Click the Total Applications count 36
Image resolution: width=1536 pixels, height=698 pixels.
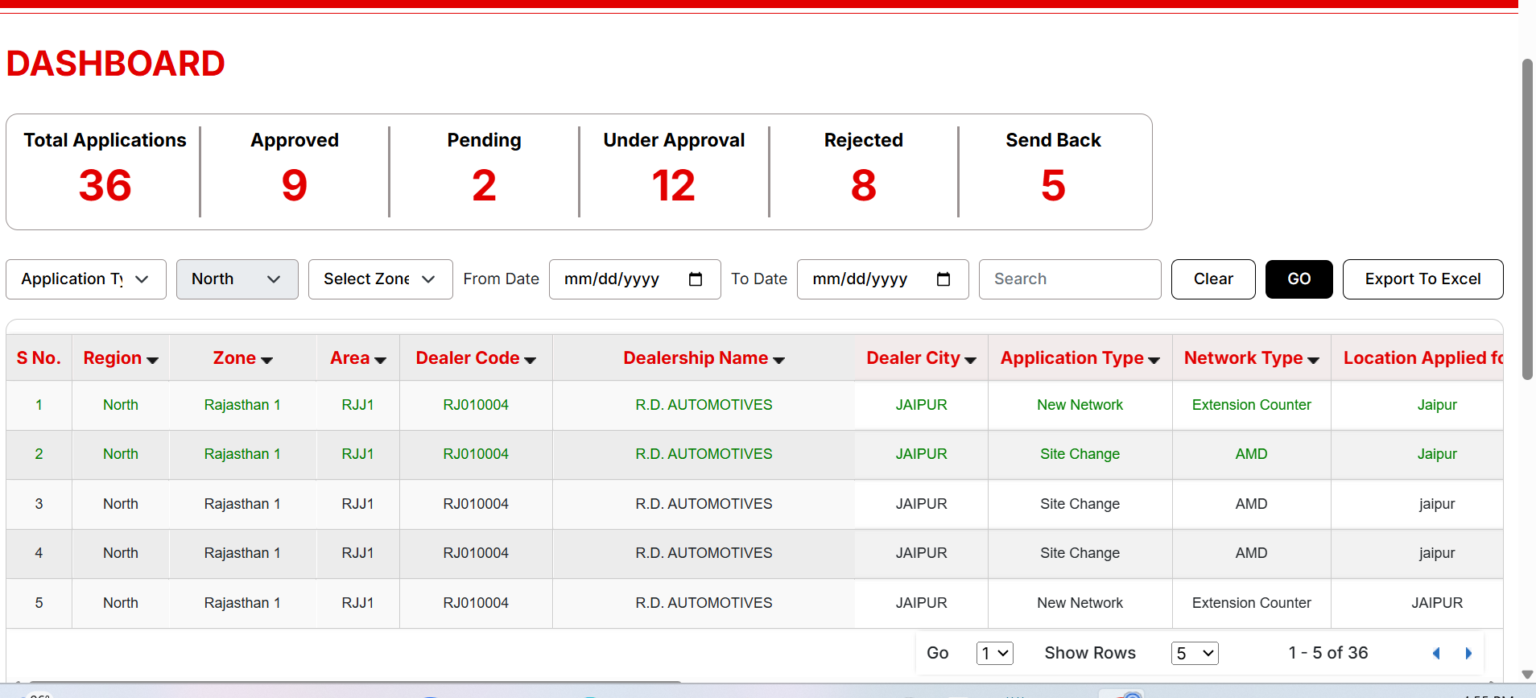pyautogui.click(x=105, y=186)
